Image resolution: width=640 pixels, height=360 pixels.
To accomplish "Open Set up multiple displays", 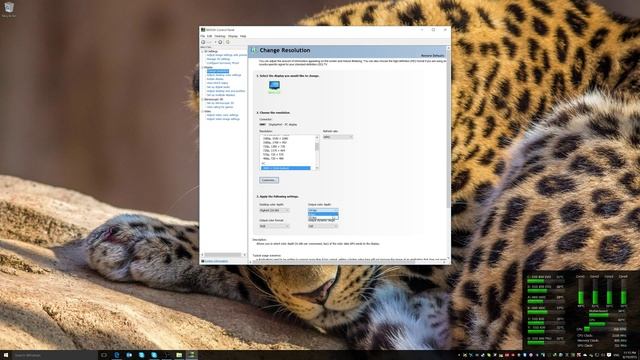I will click(x=221, y=95).
